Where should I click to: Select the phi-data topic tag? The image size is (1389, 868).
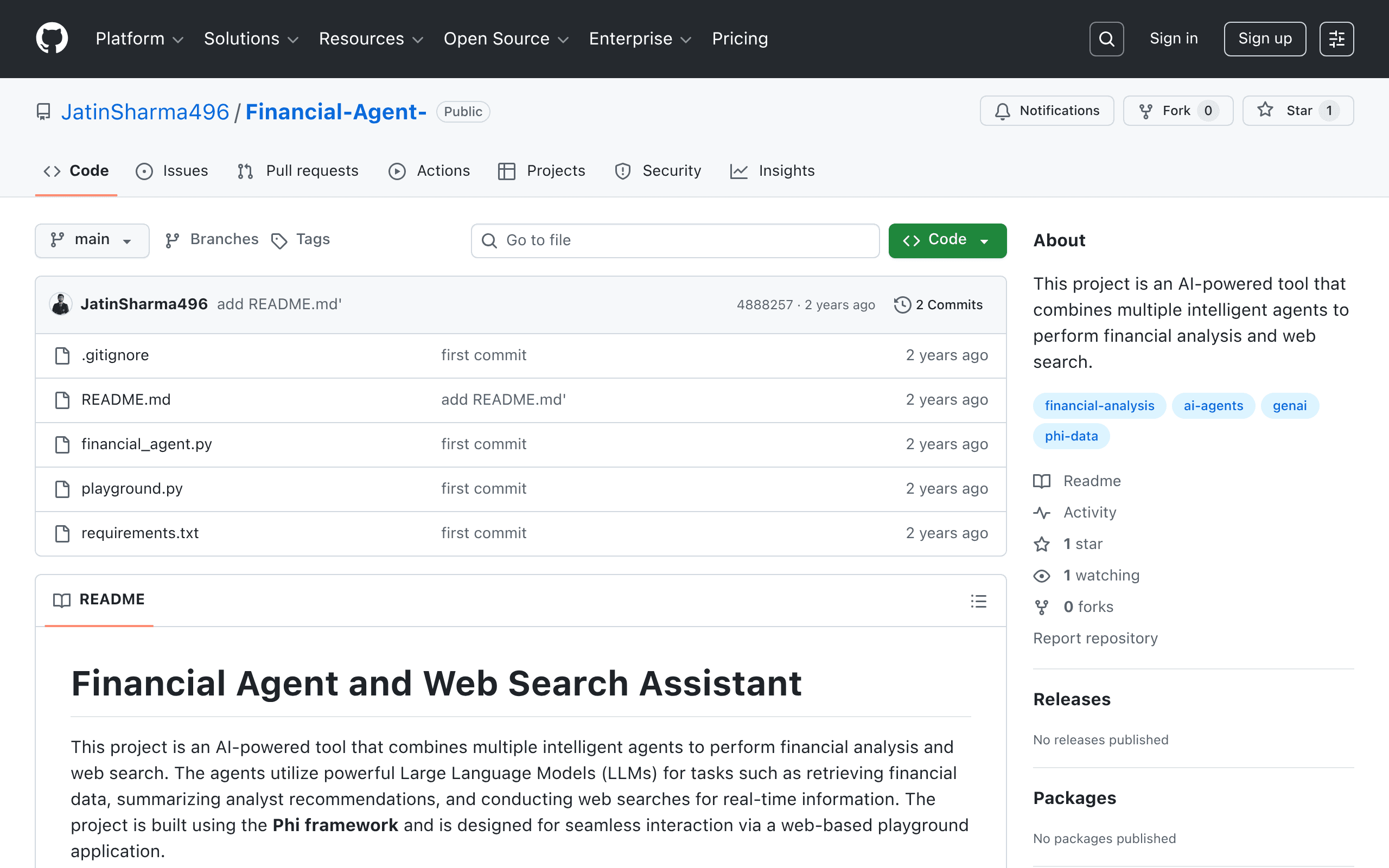(1071, 436)
